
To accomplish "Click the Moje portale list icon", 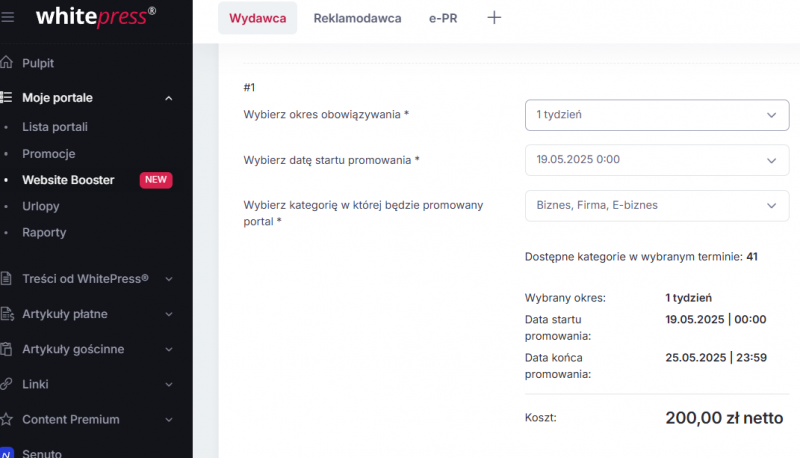I will [7, 98].
